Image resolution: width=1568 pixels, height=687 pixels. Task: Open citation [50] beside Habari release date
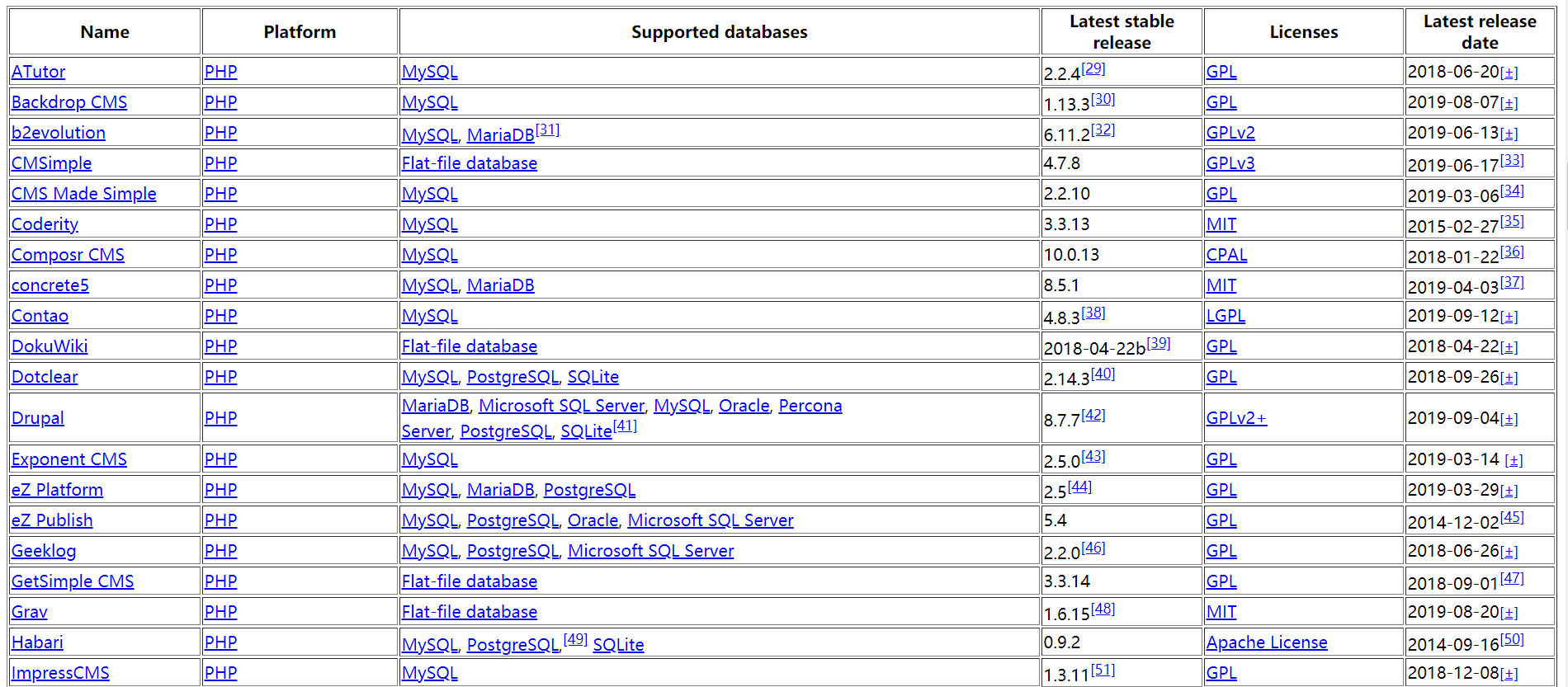coord(1512,639)
